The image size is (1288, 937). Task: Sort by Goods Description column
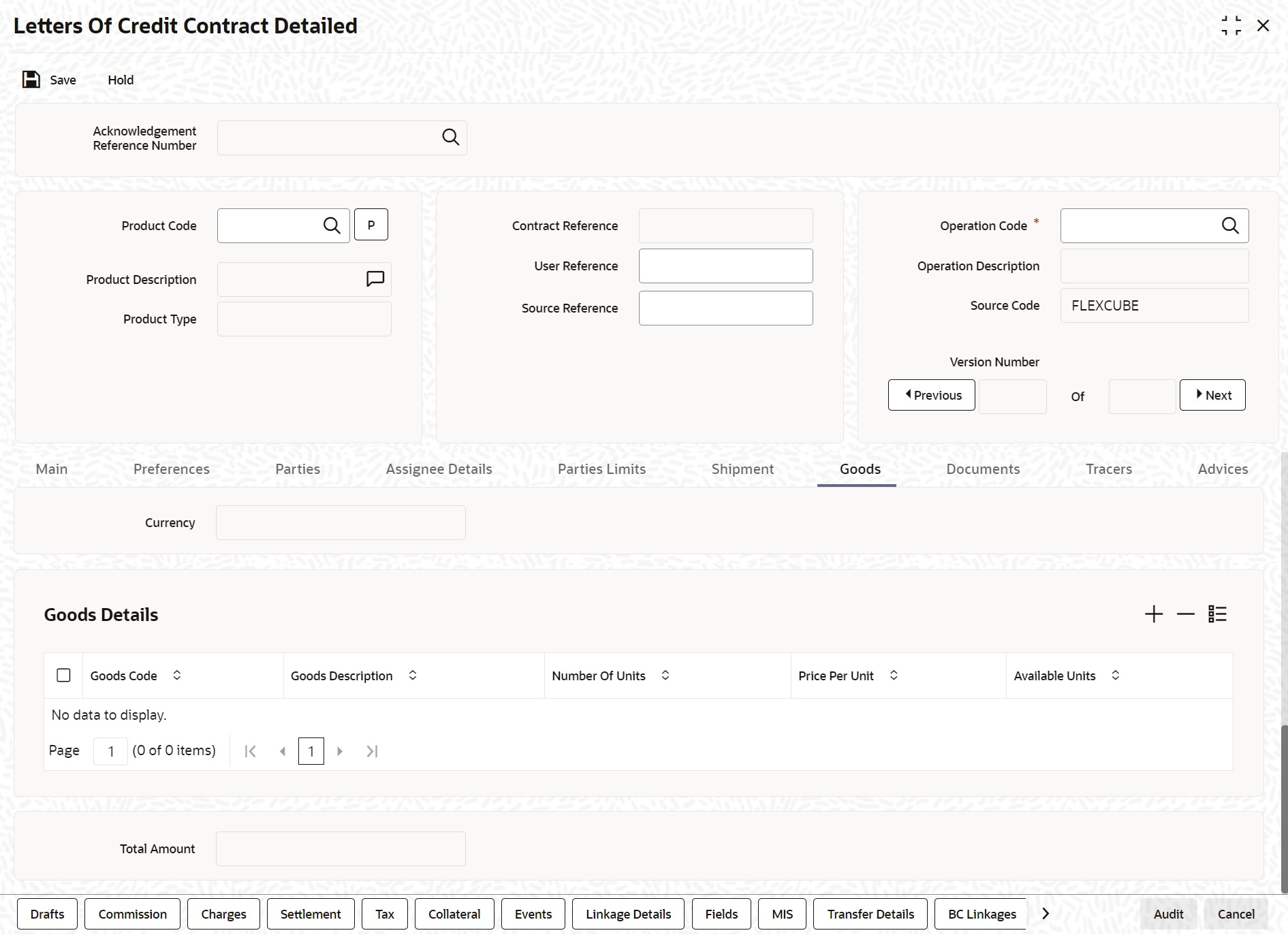(x=413, y=675)
